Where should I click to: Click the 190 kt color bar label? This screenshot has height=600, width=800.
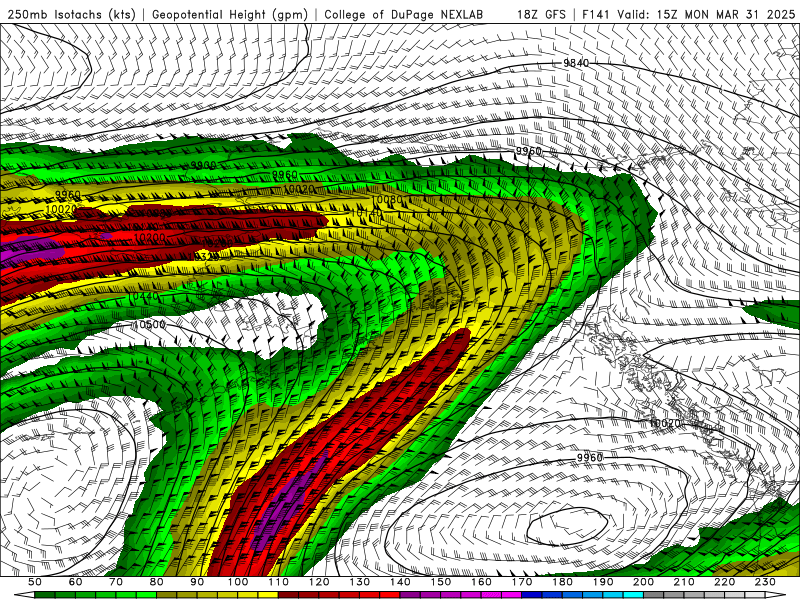(604, 582)
